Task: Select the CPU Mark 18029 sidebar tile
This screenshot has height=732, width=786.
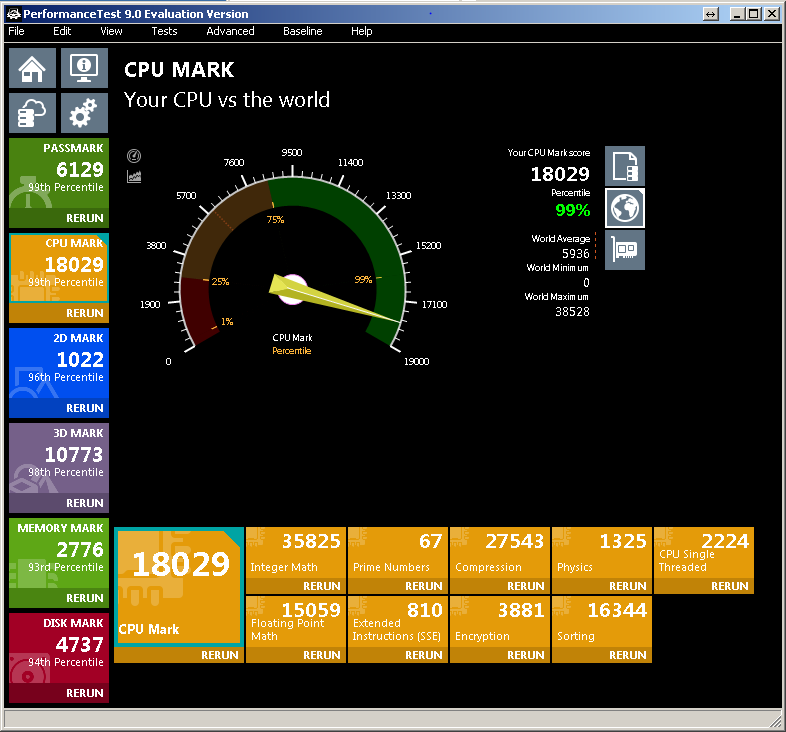Action: [x=59, y=268]
